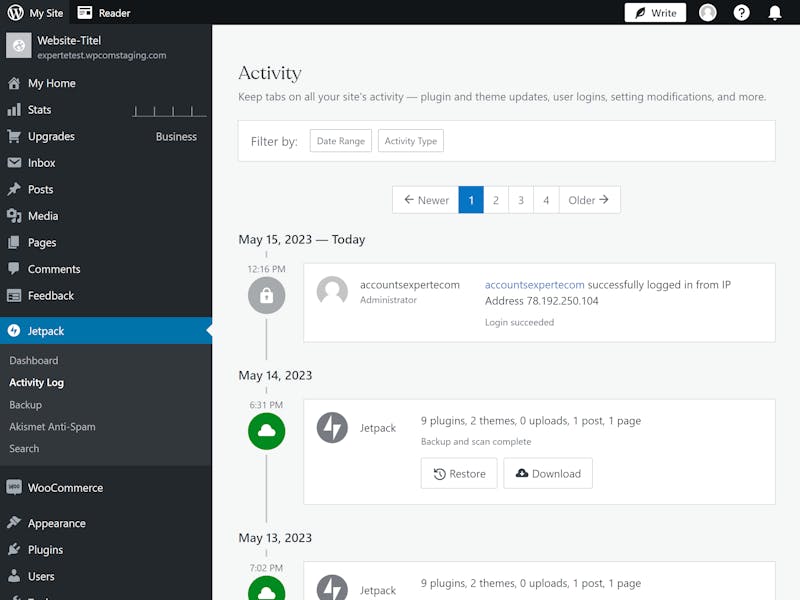Go to Newer activity page
The width and height of the screenshot is (800, 600).
[x=426, y=200]
